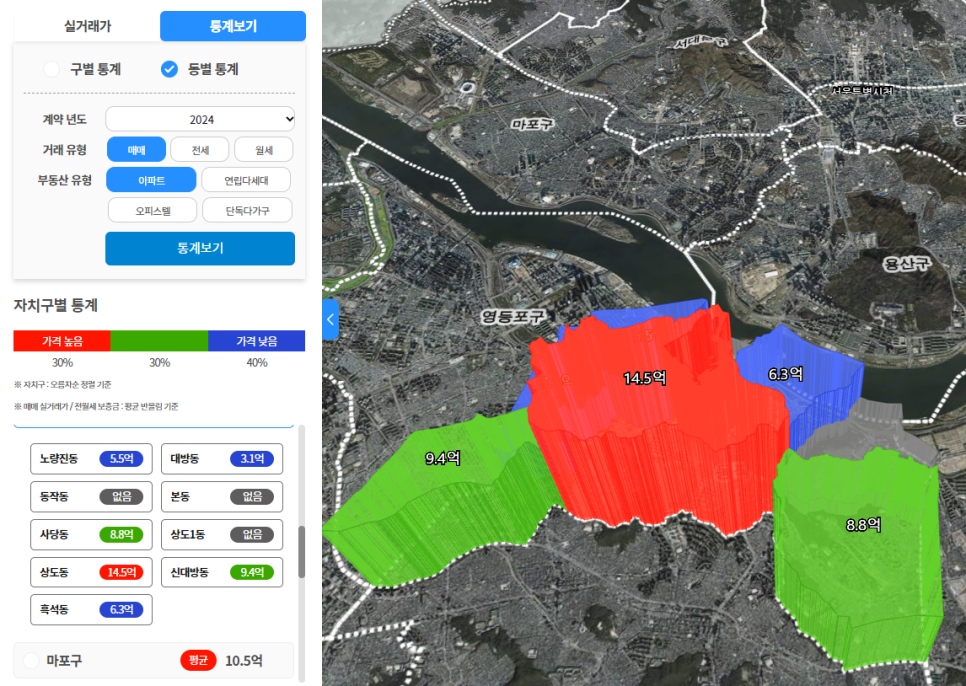Select the 신대방동 9.4억 card
966x686 pixels.
(222, 572)
